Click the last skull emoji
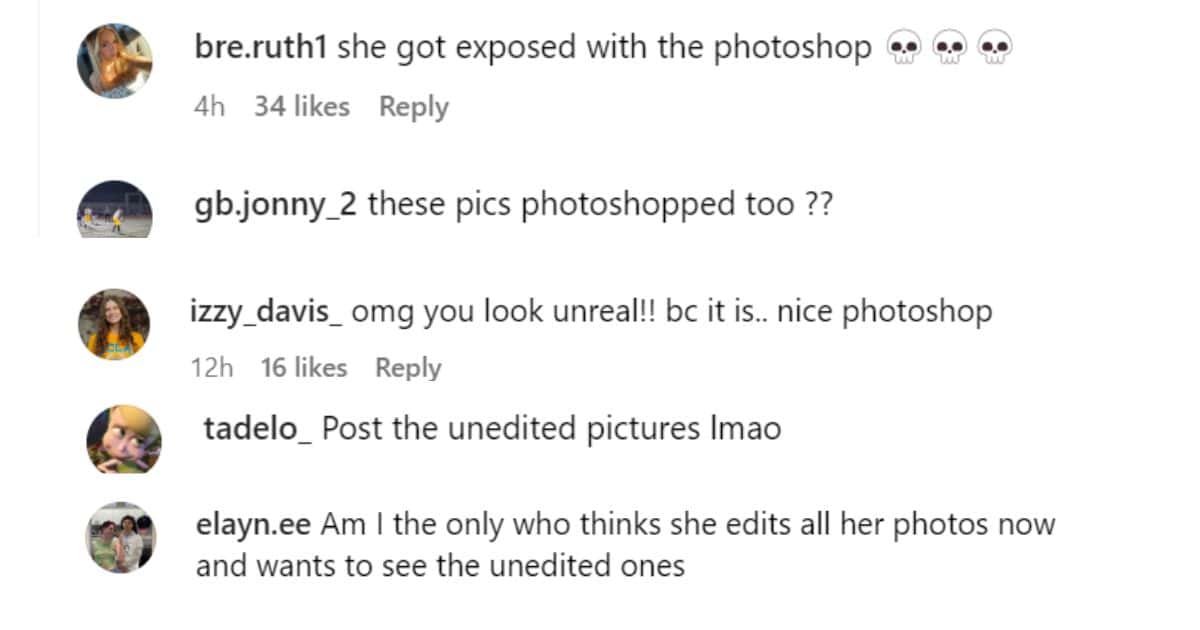The height and width of the screenshot is (630, 1200). click(995, 48)
